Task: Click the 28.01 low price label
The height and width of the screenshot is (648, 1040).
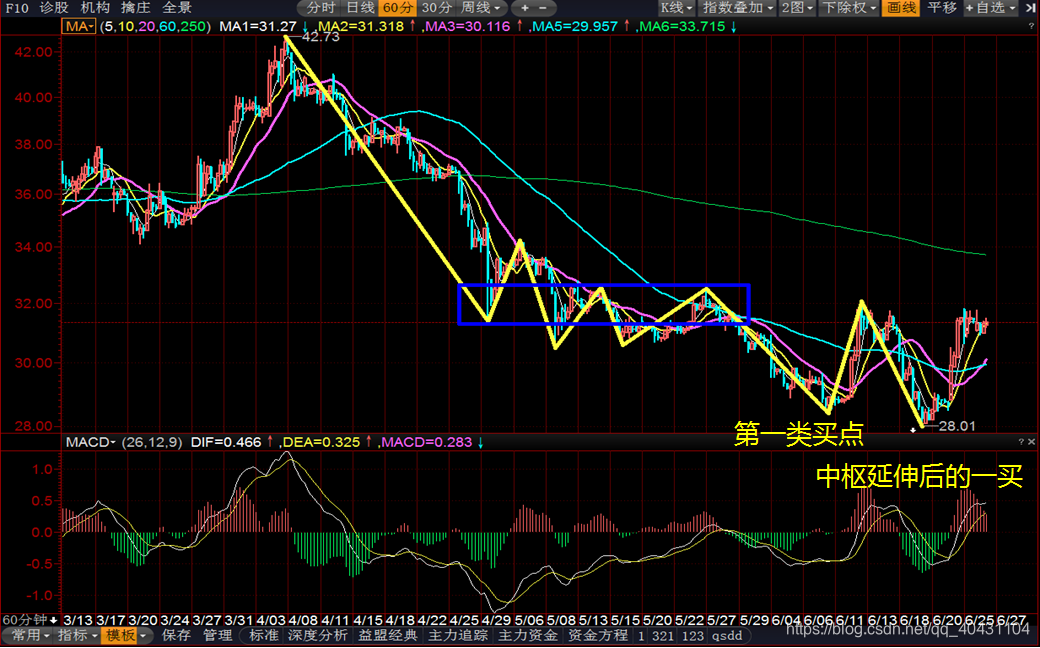Action: (x=957, y=426)
